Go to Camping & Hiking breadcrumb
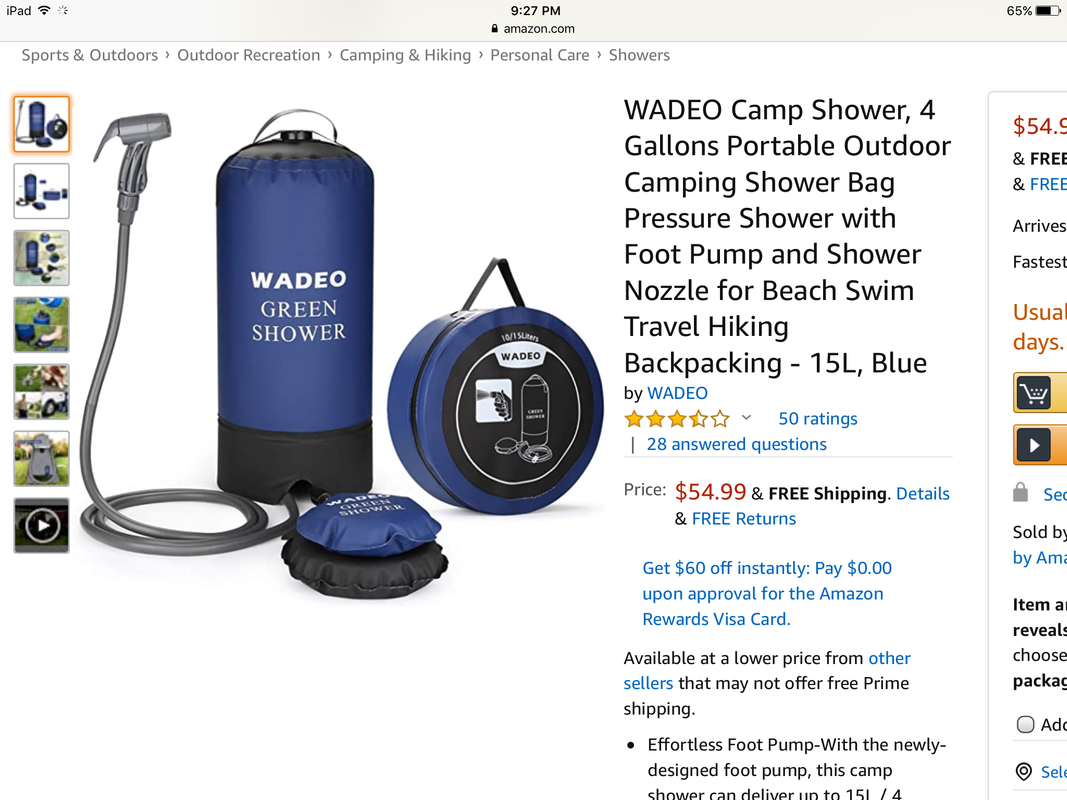Screen dimensions: 1067x800 tap(405, 55)
